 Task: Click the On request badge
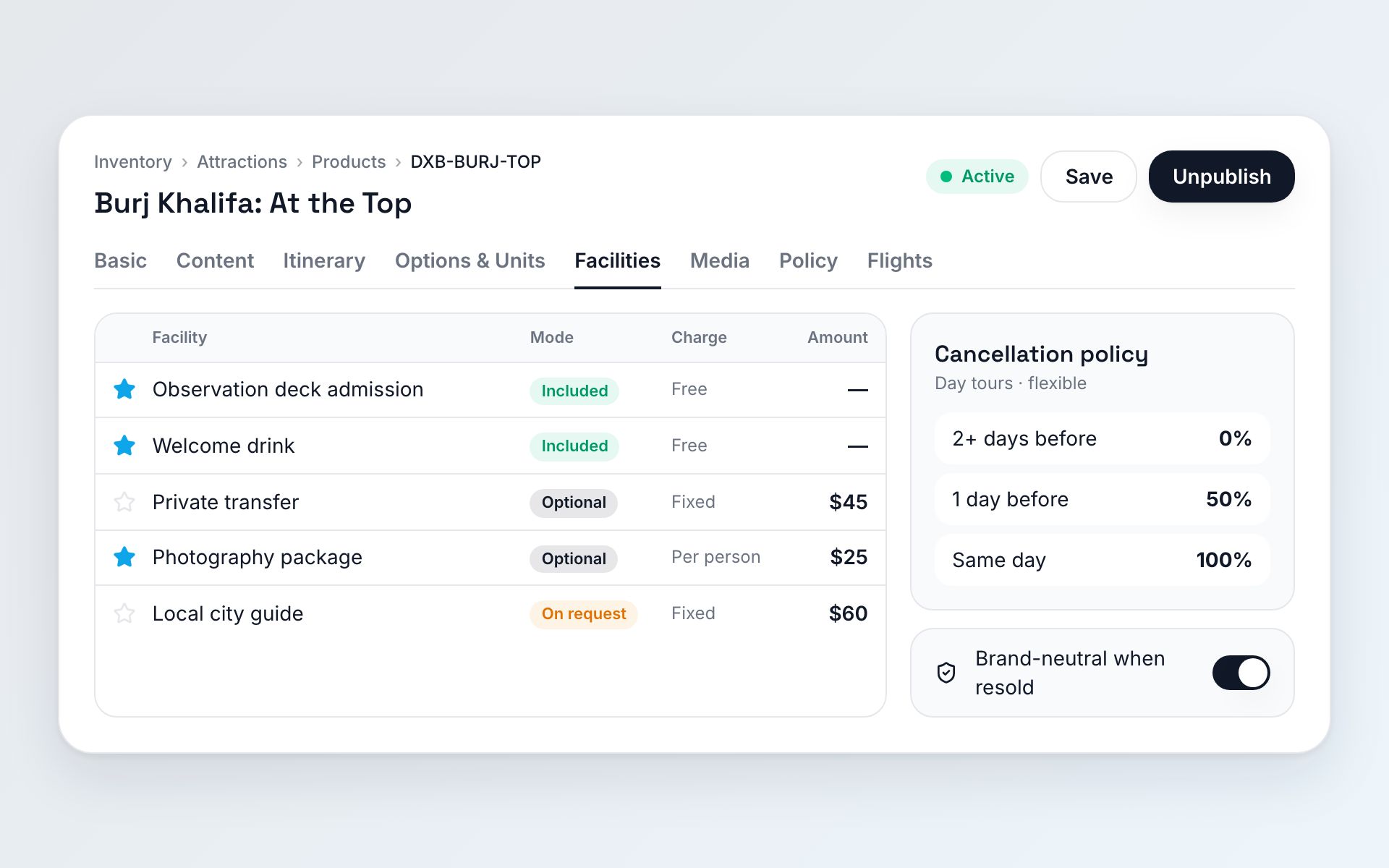coord(584,613)
